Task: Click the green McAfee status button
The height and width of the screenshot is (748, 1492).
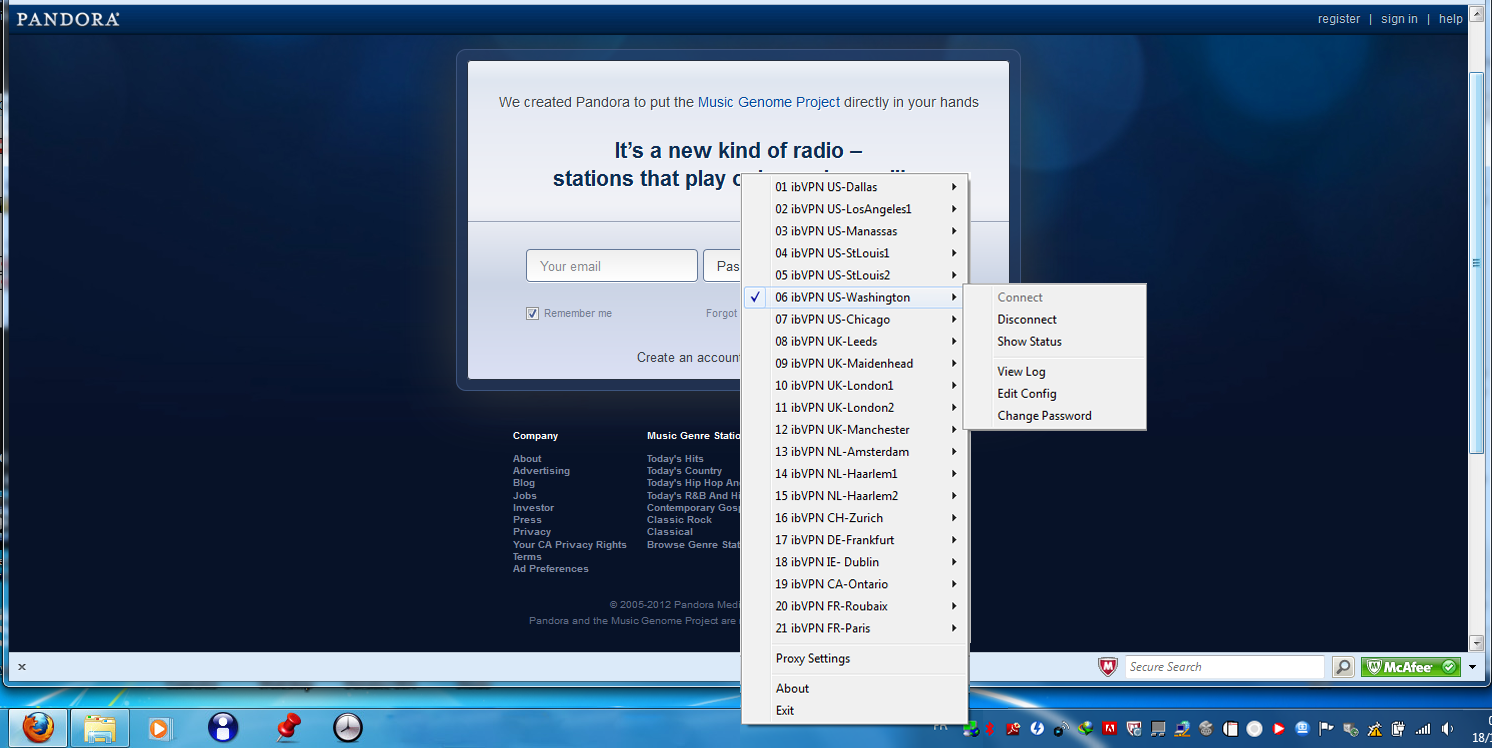Action: (x=1411, y=667)
